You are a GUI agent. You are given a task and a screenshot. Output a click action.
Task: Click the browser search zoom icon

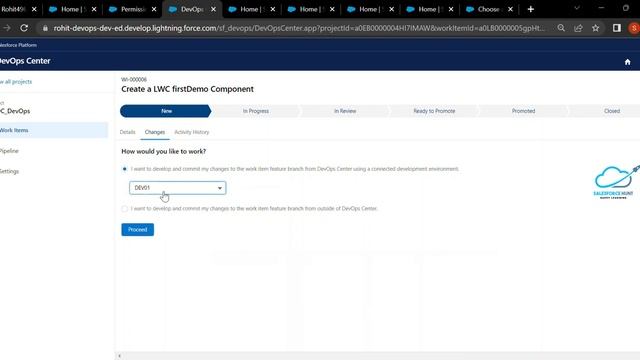[x=561, y=28]
